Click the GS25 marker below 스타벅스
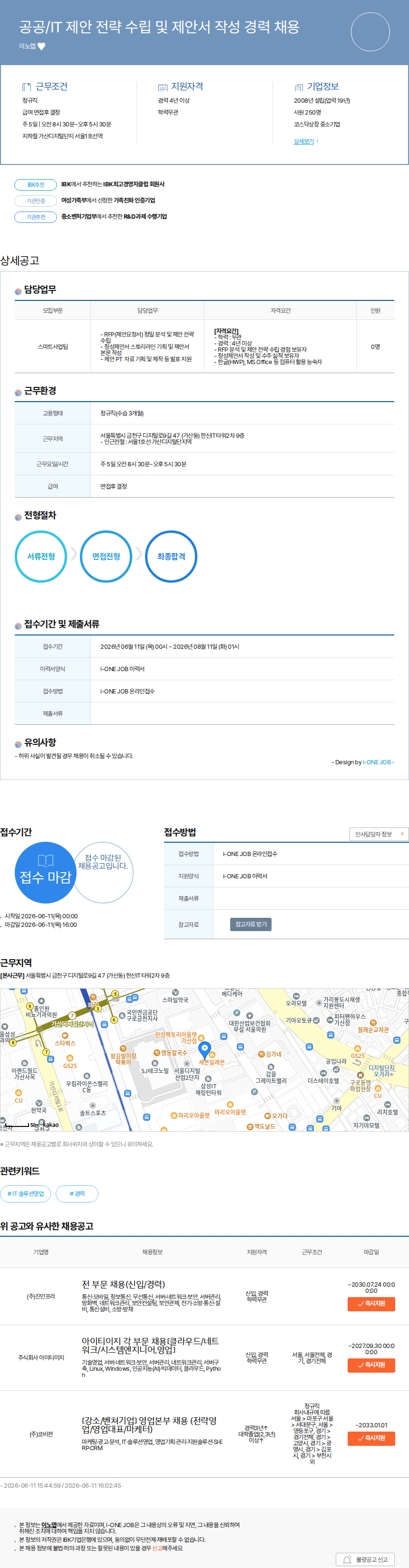This screenshot has height=1568, width=409. point(70,1058)
